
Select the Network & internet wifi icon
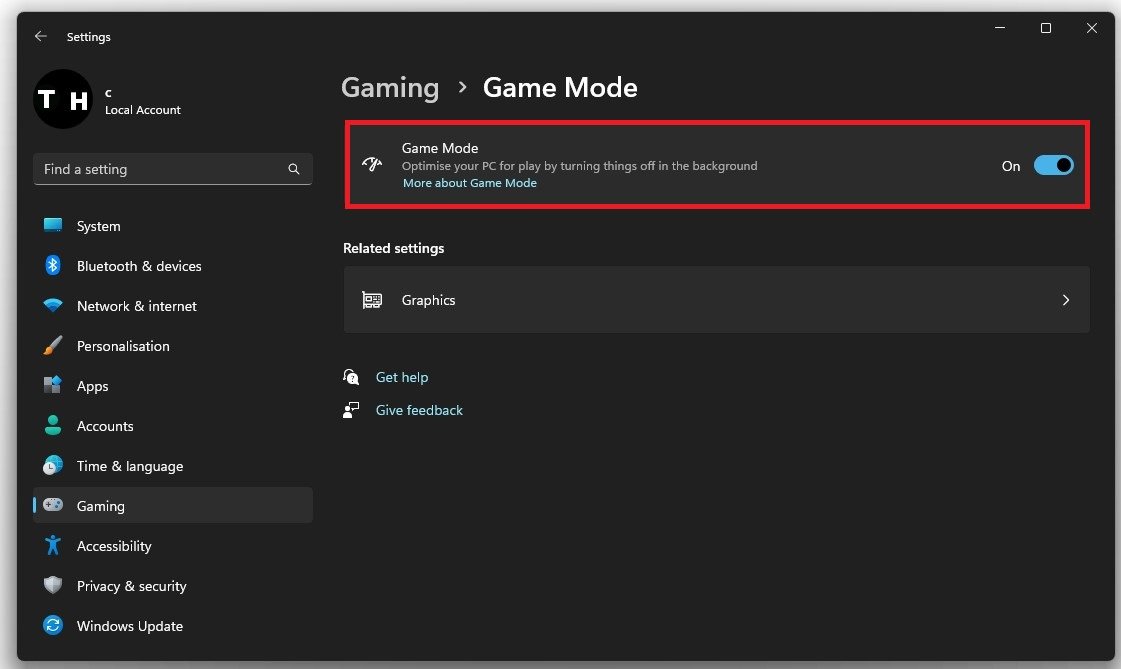coord(53,306)
